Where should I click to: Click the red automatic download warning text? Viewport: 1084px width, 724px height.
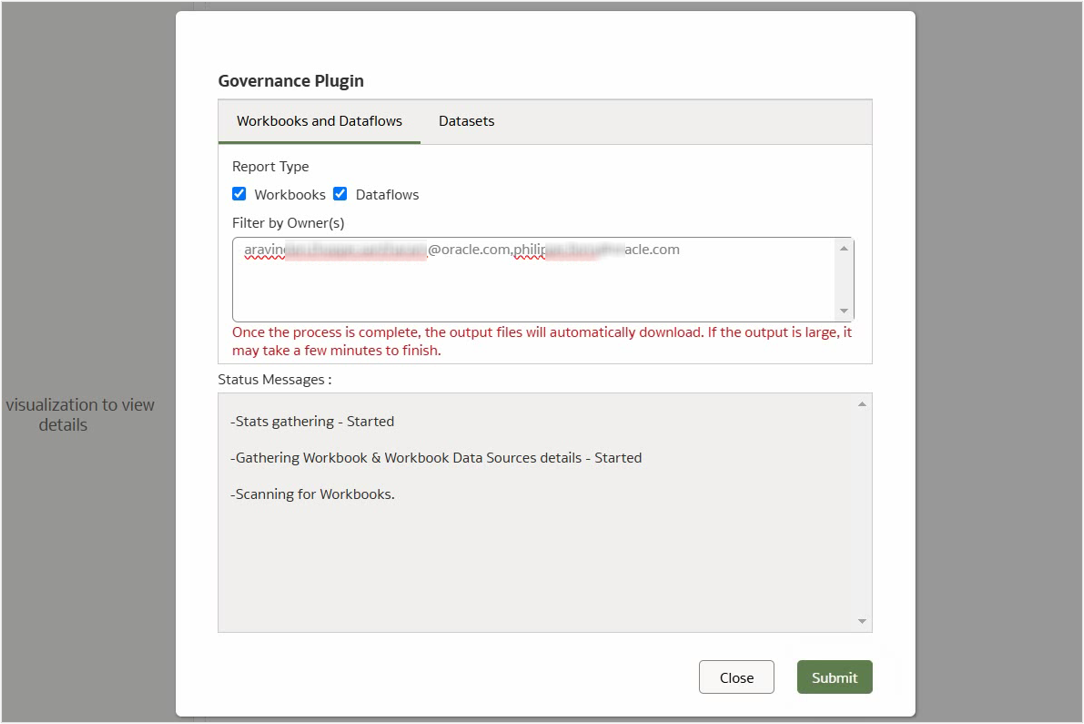[540, 341]
